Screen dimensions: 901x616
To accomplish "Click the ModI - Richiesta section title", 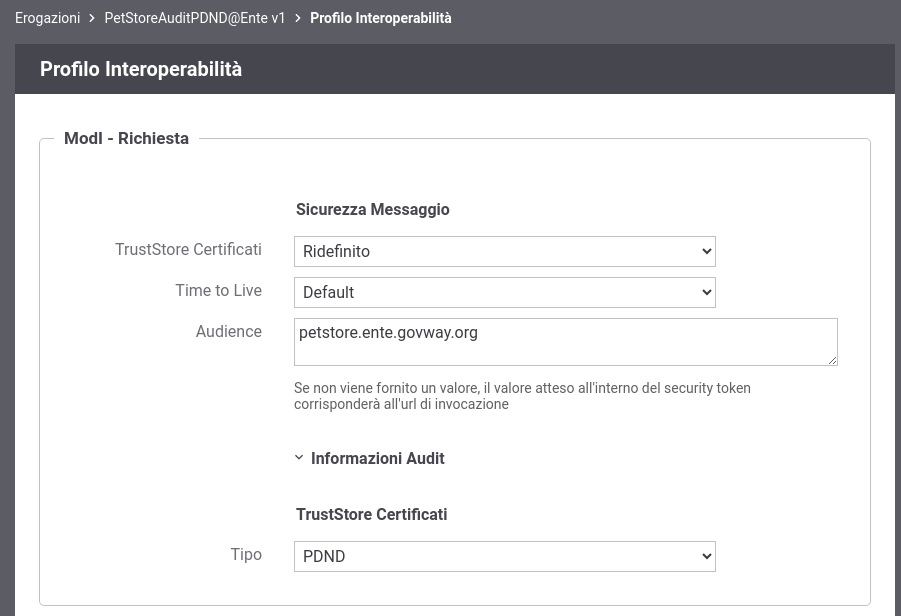I will pos(126,138).
